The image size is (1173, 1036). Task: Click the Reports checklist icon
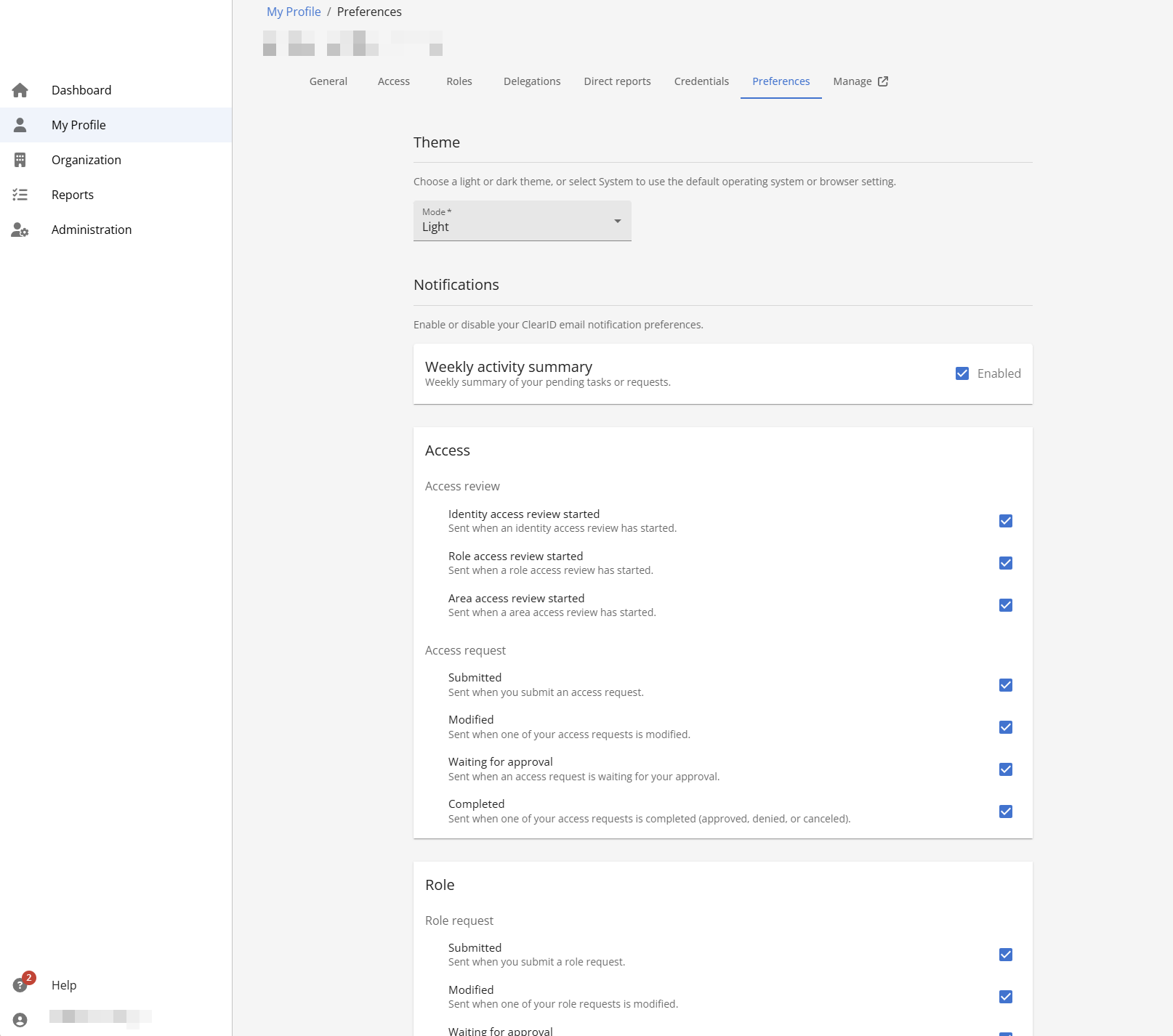(x=20, y=195)
